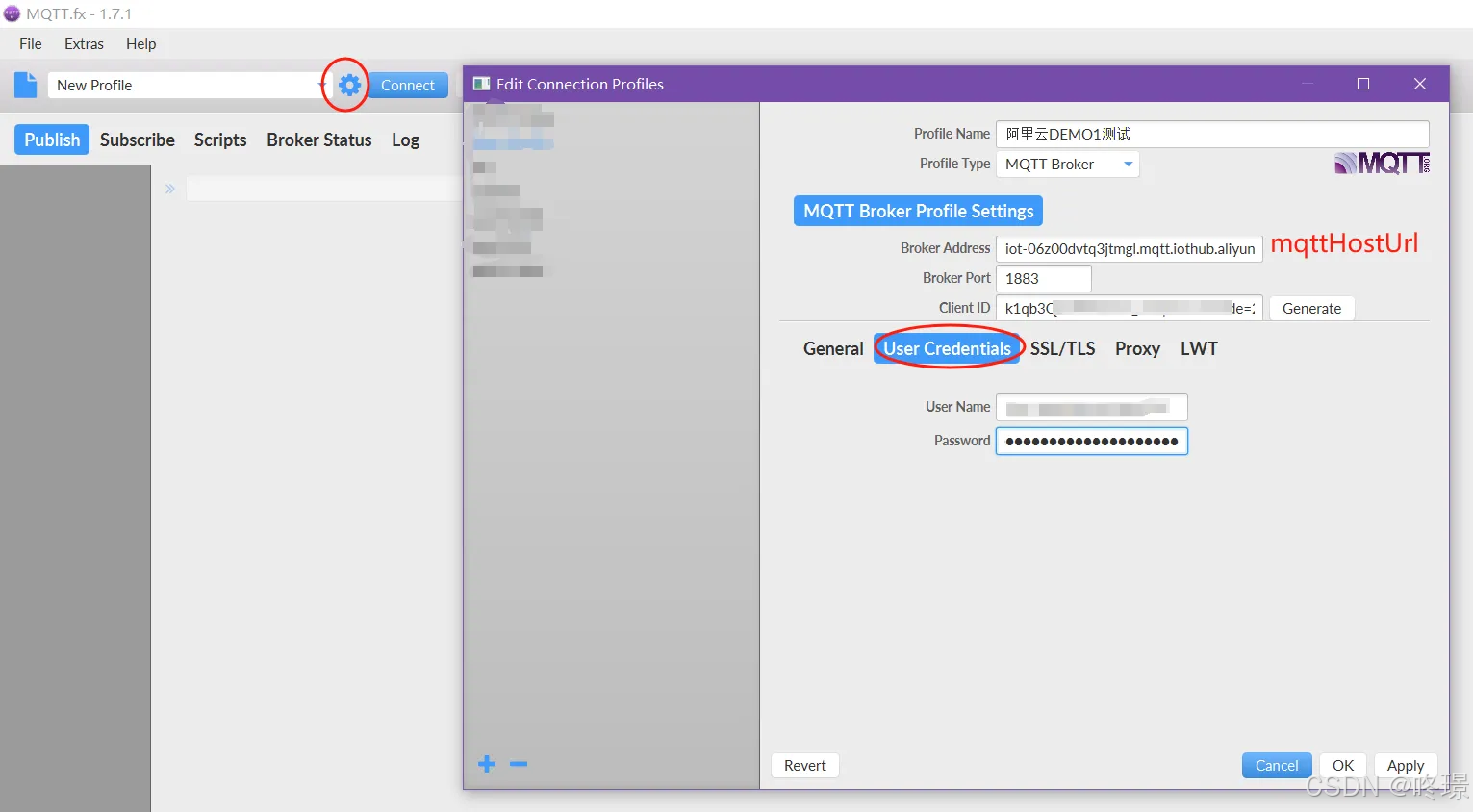Click the Connect button
Image resolution: width=1473 pixels, height=812 pixels.
click(x=408, y=85)
